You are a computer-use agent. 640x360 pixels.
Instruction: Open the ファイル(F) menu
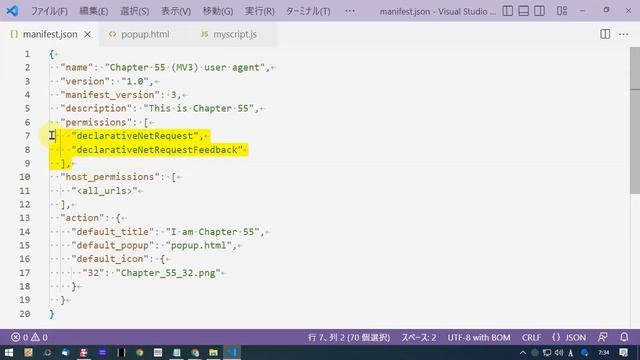pyautogui.click(x=49, y=11)
